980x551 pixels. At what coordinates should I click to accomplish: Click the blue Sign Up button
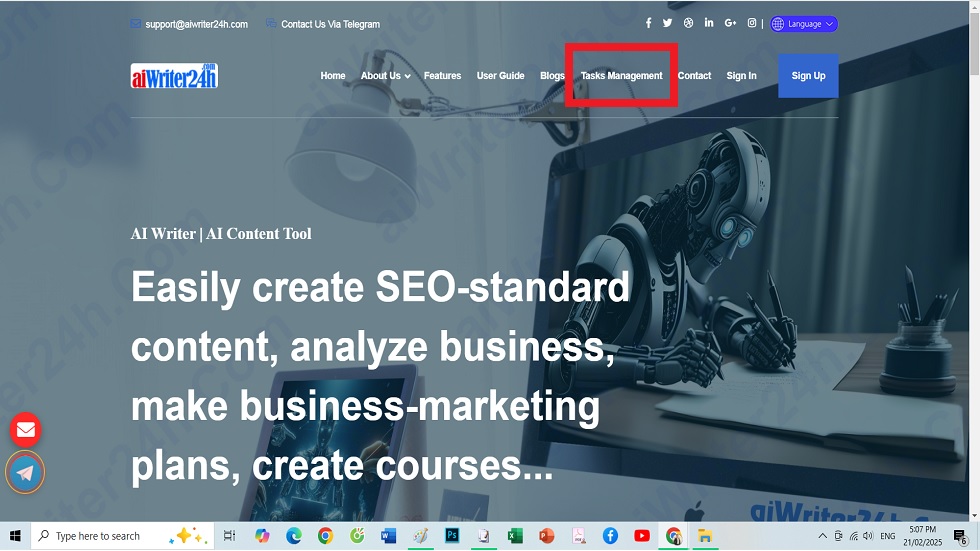coord(808,76)
